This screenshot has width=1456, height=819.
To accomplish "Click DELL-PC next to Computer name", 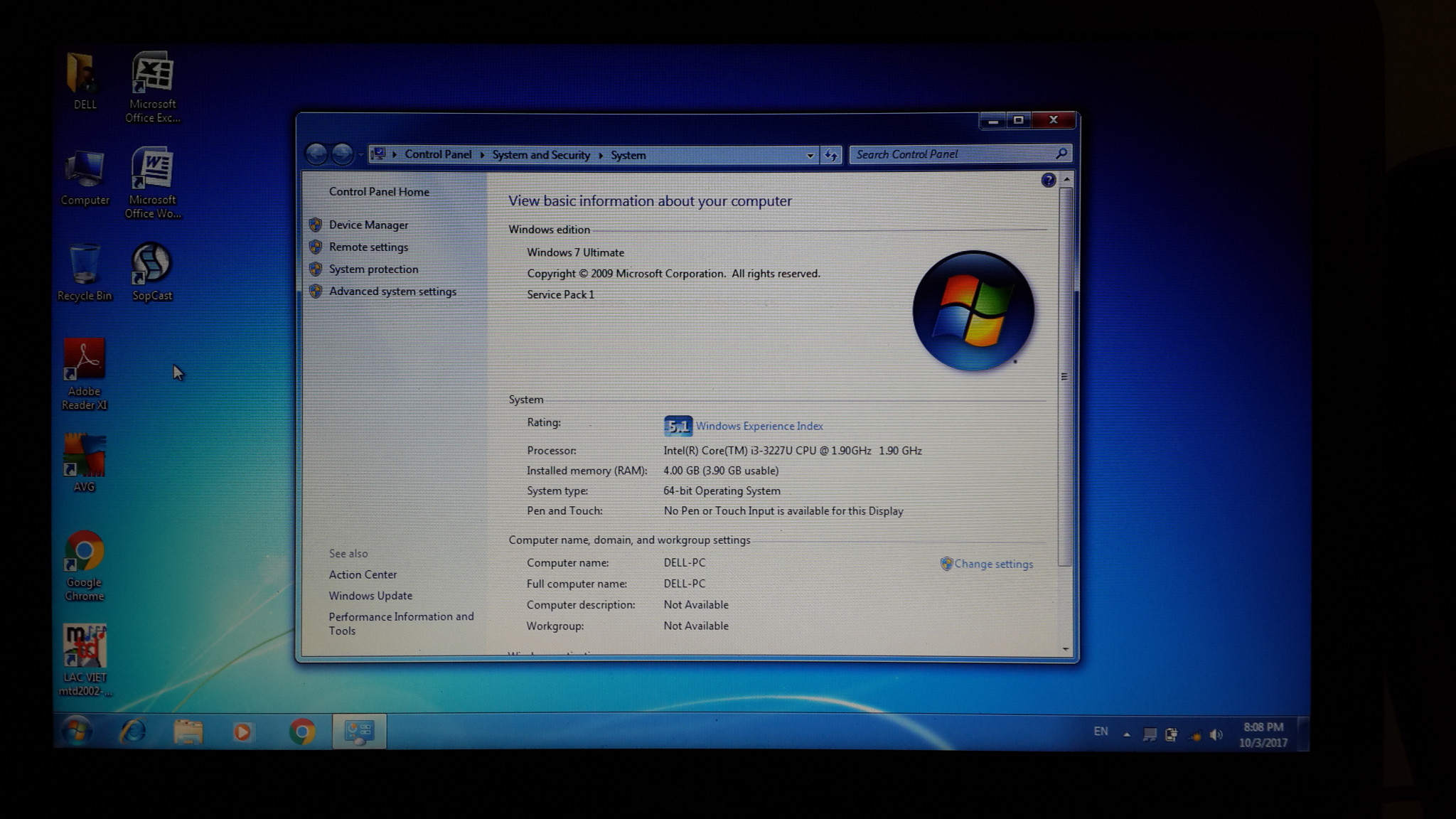I will point(685,562).
